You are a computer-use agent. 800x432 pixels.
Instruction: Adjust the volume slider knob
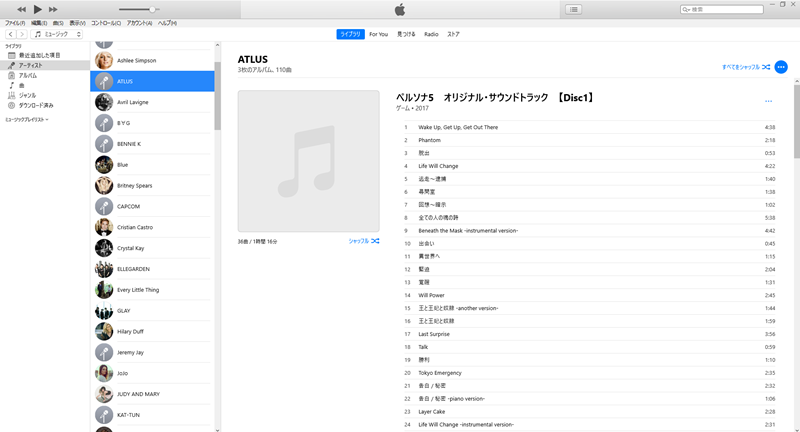click(152, 9)
